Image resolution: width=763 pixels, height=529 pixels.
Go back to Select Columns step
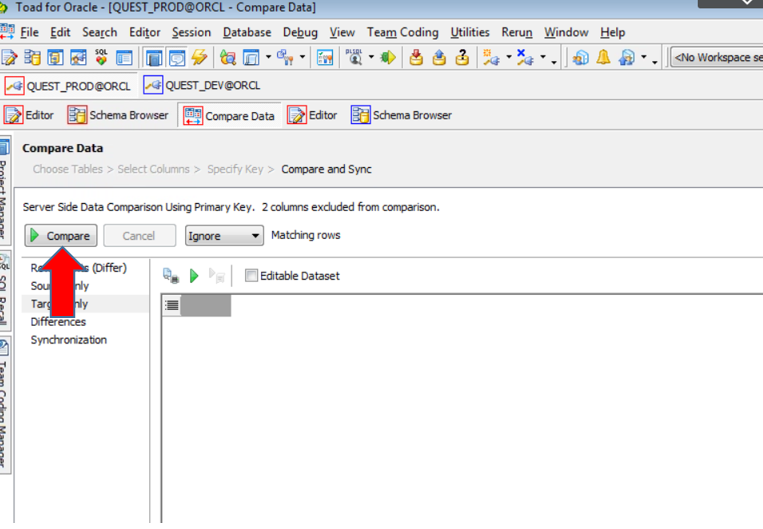pyautogui.click(x=153, y=169)
